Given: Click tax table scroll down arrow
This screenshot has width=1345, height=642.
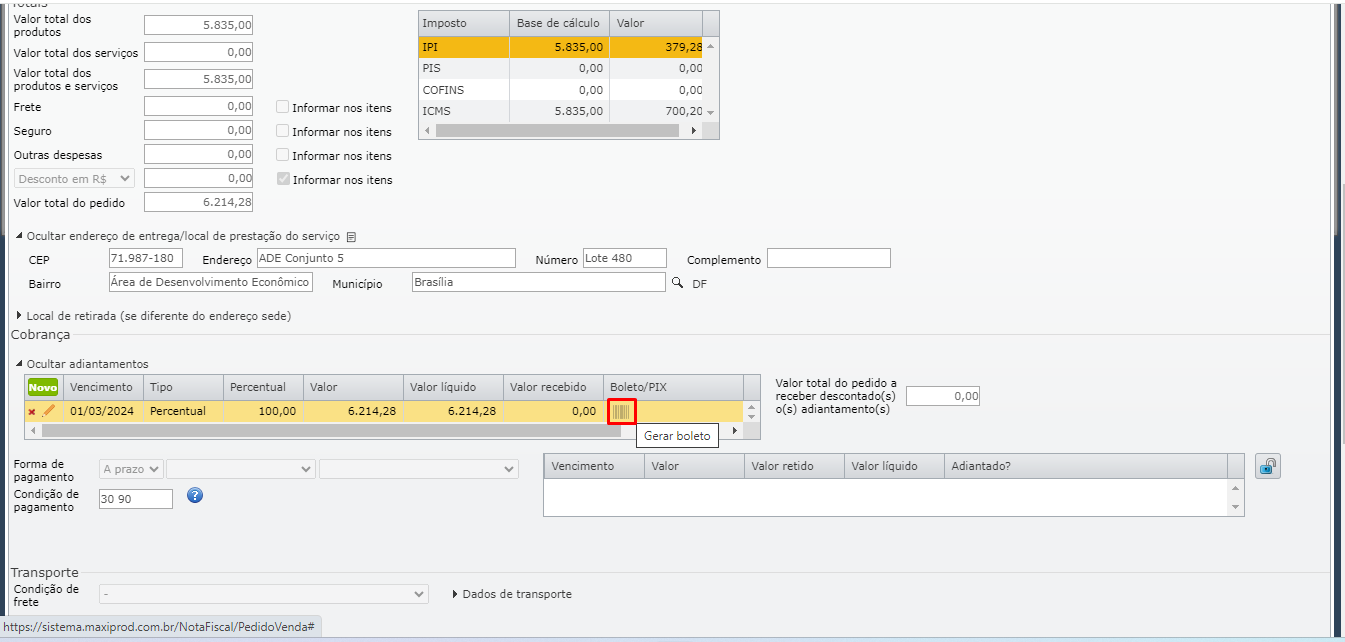Looking at the screenshot, I should click(711, 112).
